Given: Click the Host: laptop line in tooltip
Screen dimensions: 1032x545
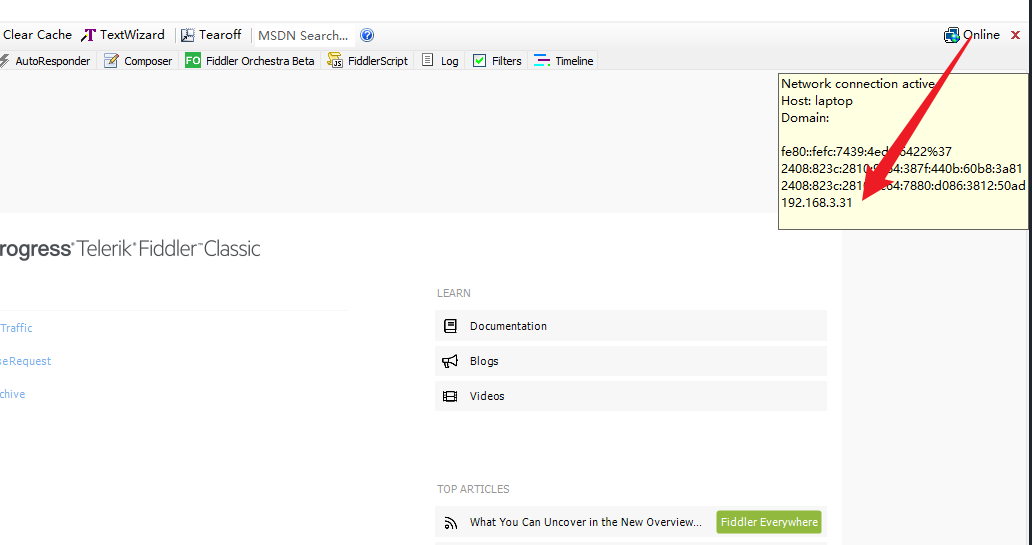Looking at the screenshot, I should 817,101.
